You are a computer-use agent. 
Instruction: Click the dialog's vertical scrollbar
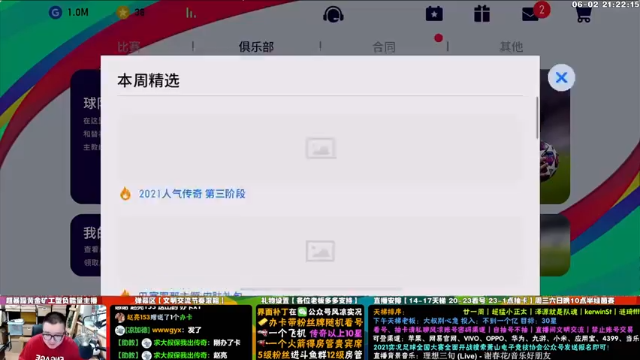click(537, 118)
